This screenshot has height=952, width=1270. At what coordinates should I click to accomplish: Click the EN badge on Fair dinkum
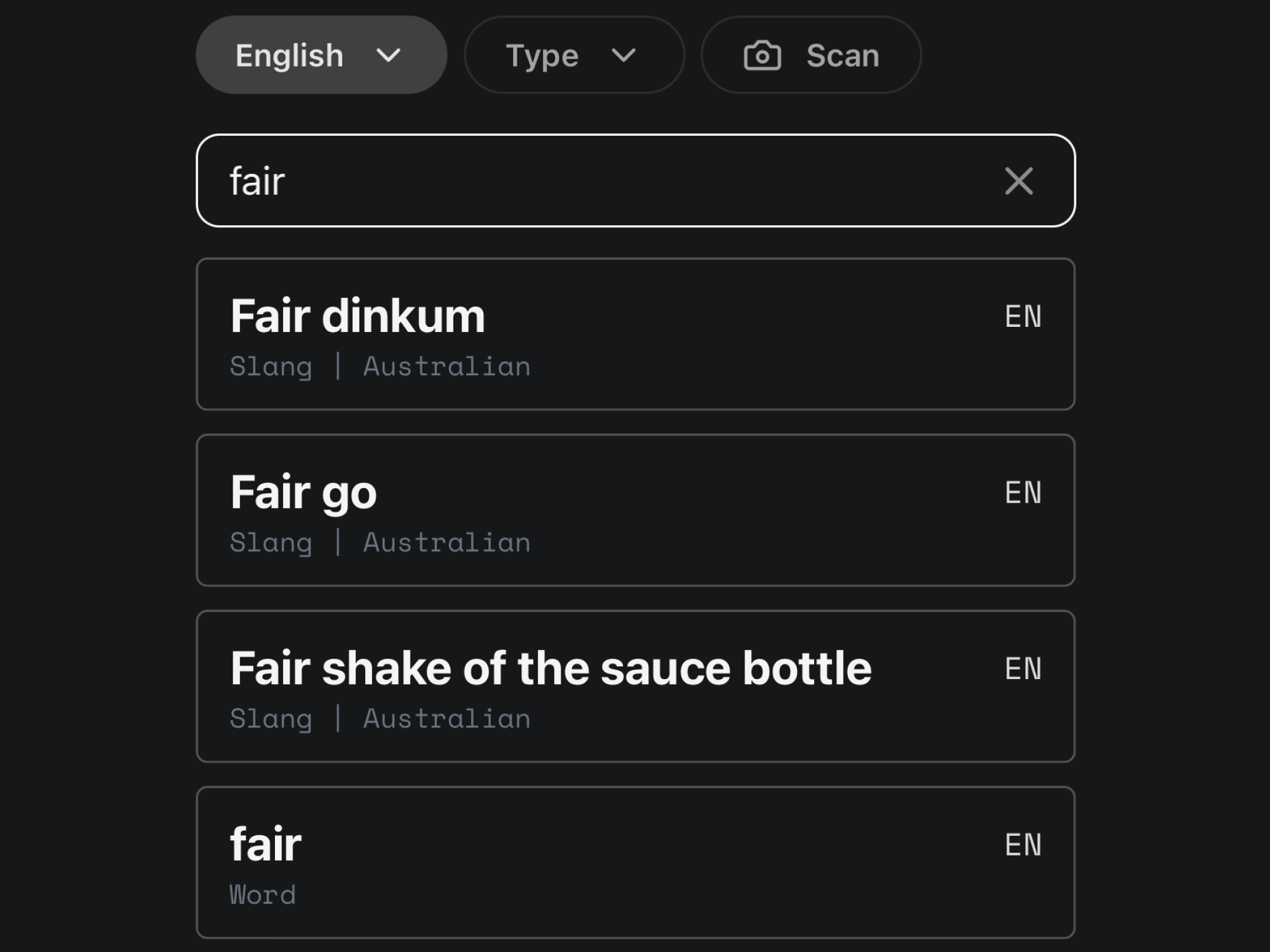[1023, 316]
